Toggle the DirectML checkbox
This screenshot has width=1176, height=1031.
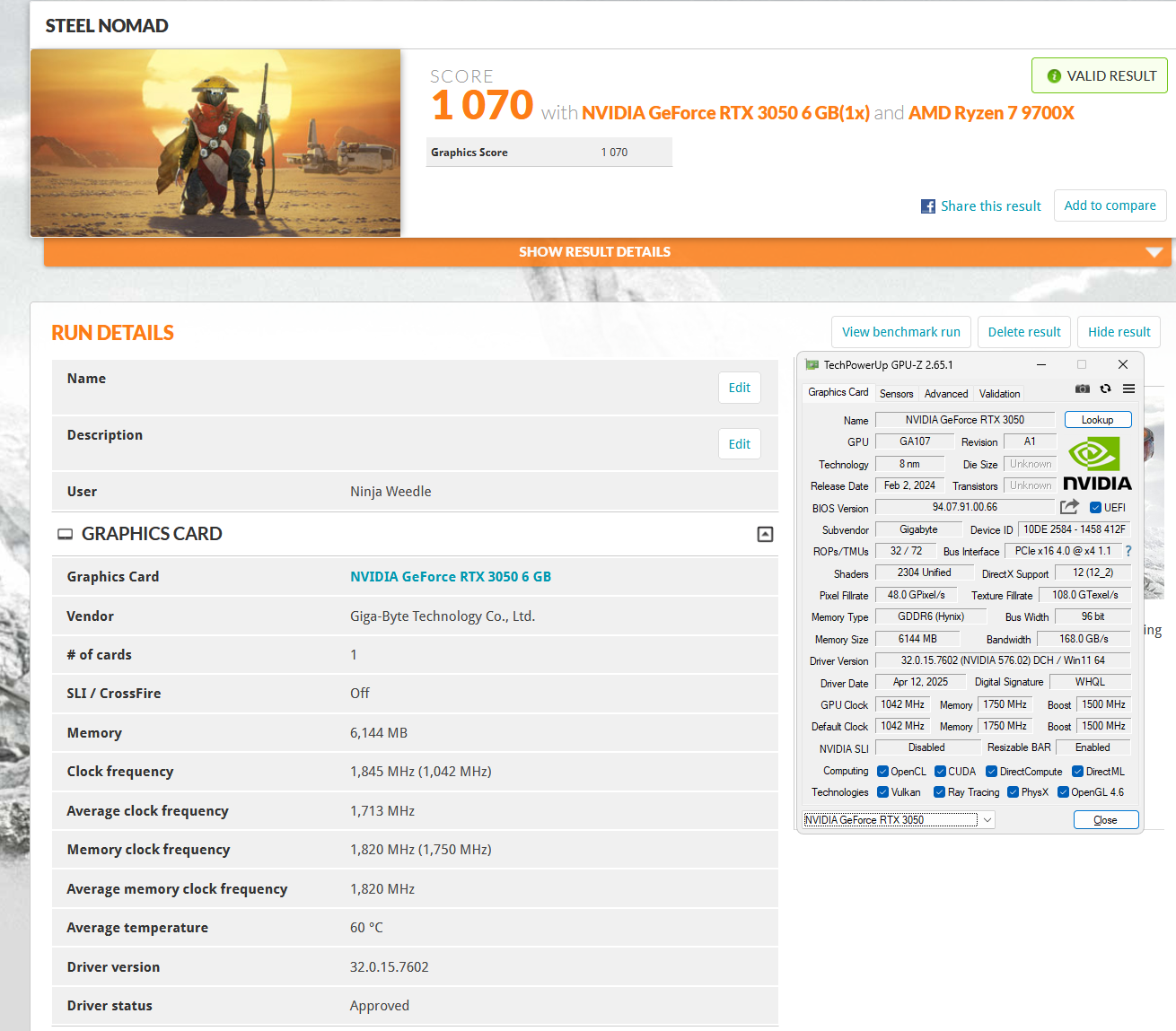pos(1077,772)
